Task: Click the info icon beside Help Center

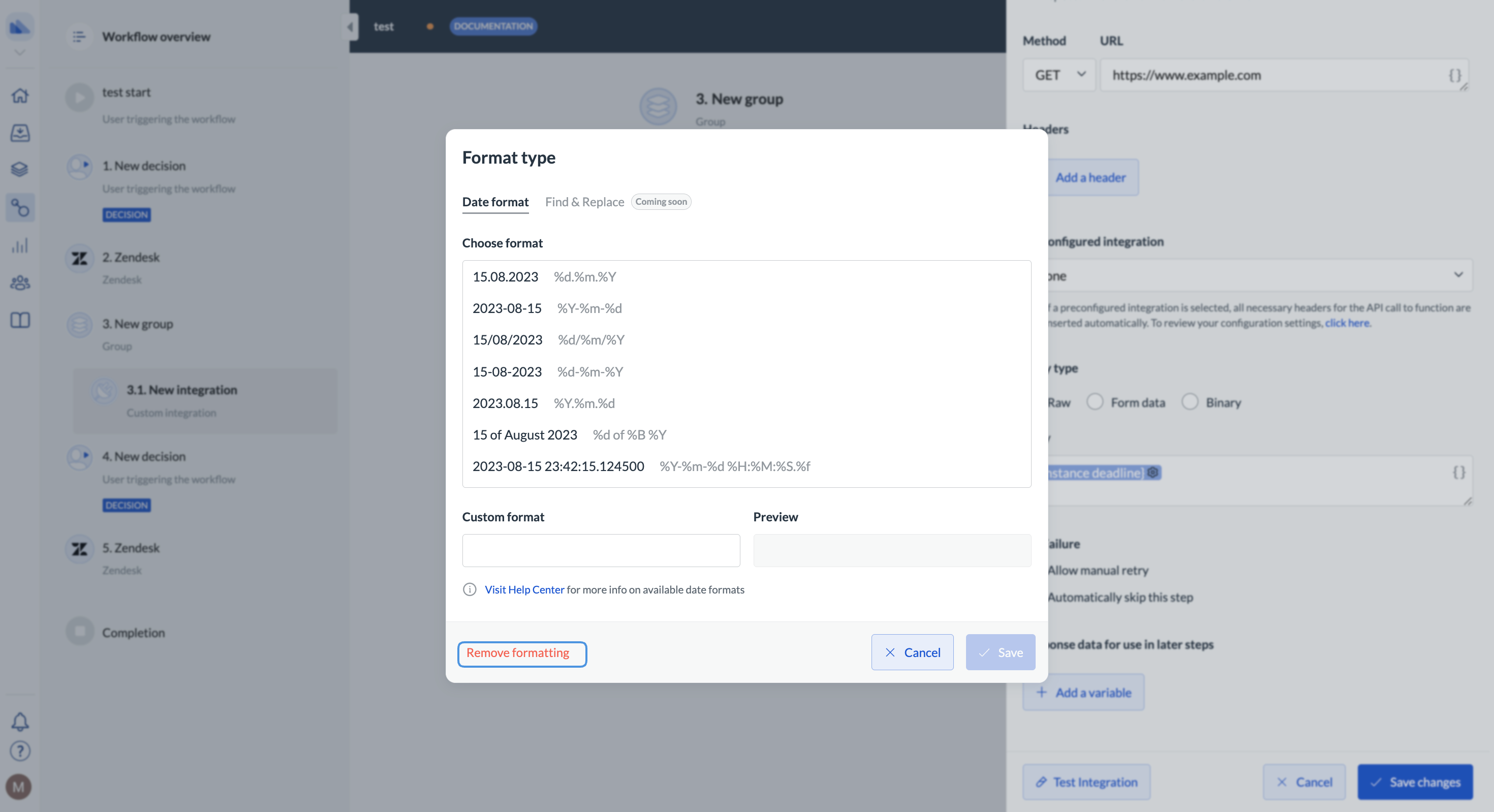Action: [469, 589]
